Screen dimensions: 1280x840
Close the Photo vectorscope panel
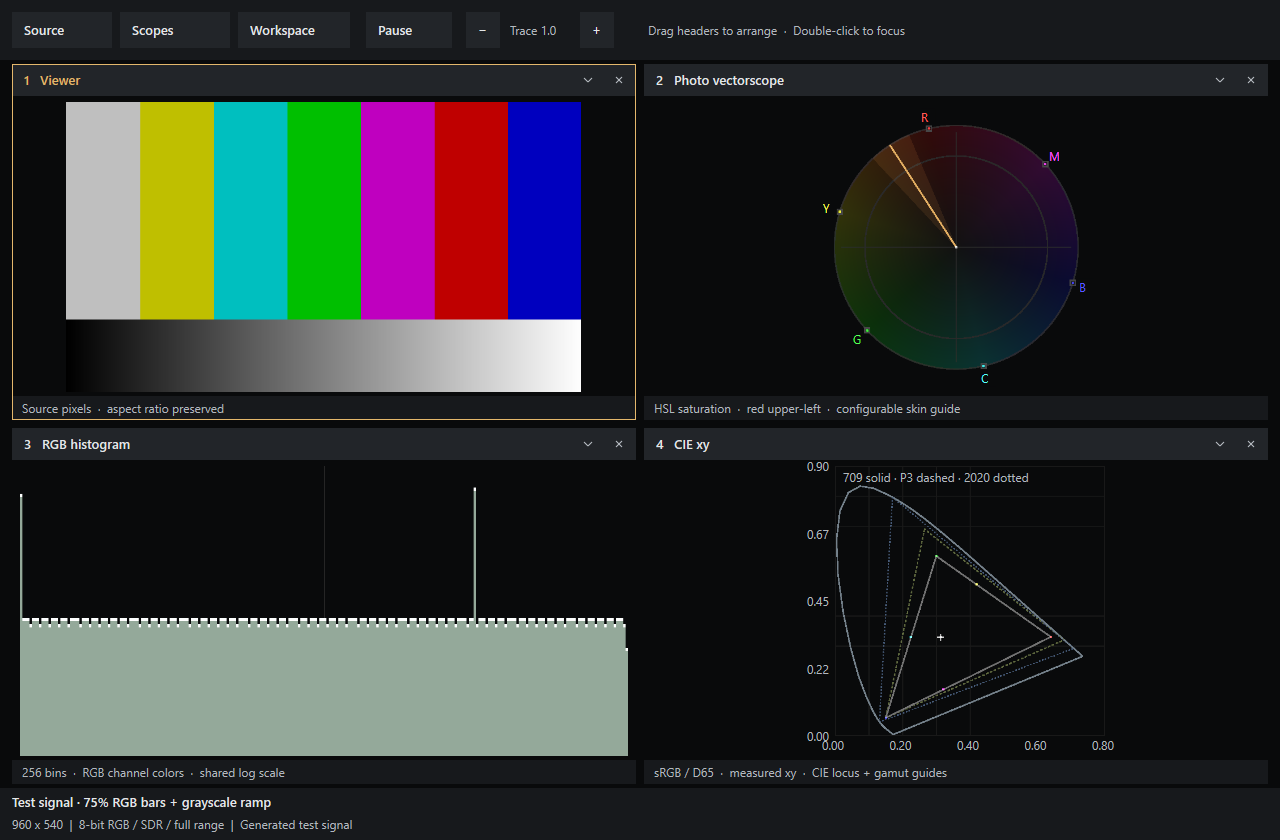(x=1251, y=80)
